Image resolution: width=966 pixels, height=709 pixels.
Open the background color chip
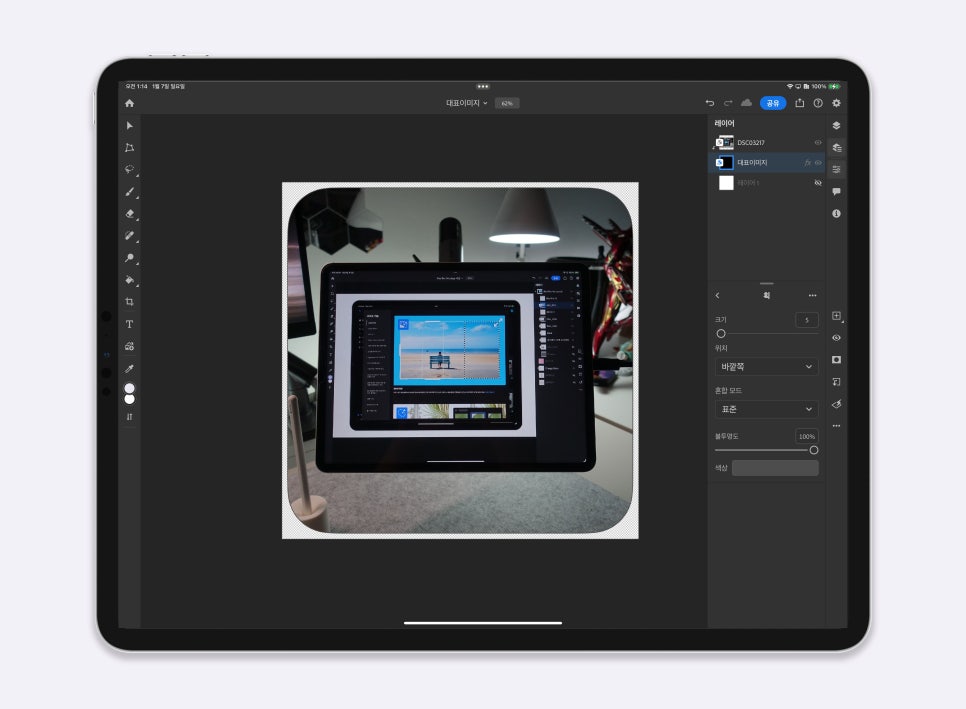(x=129, y=399)
